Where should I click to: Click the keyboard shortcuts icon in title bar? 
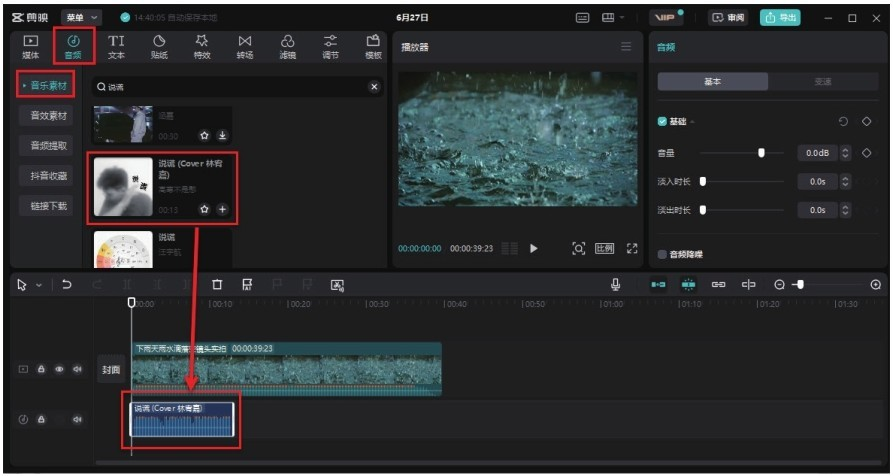click(583, 18)
